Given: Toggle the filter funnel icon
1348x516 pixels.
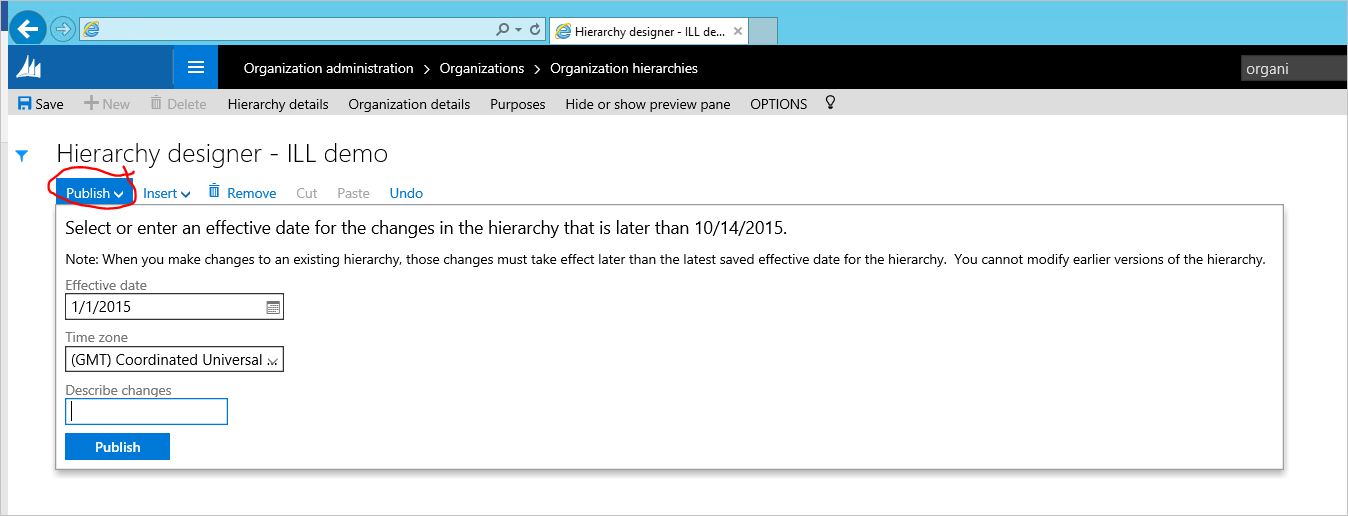Looking at the screenshot, I should pos(22,156).
